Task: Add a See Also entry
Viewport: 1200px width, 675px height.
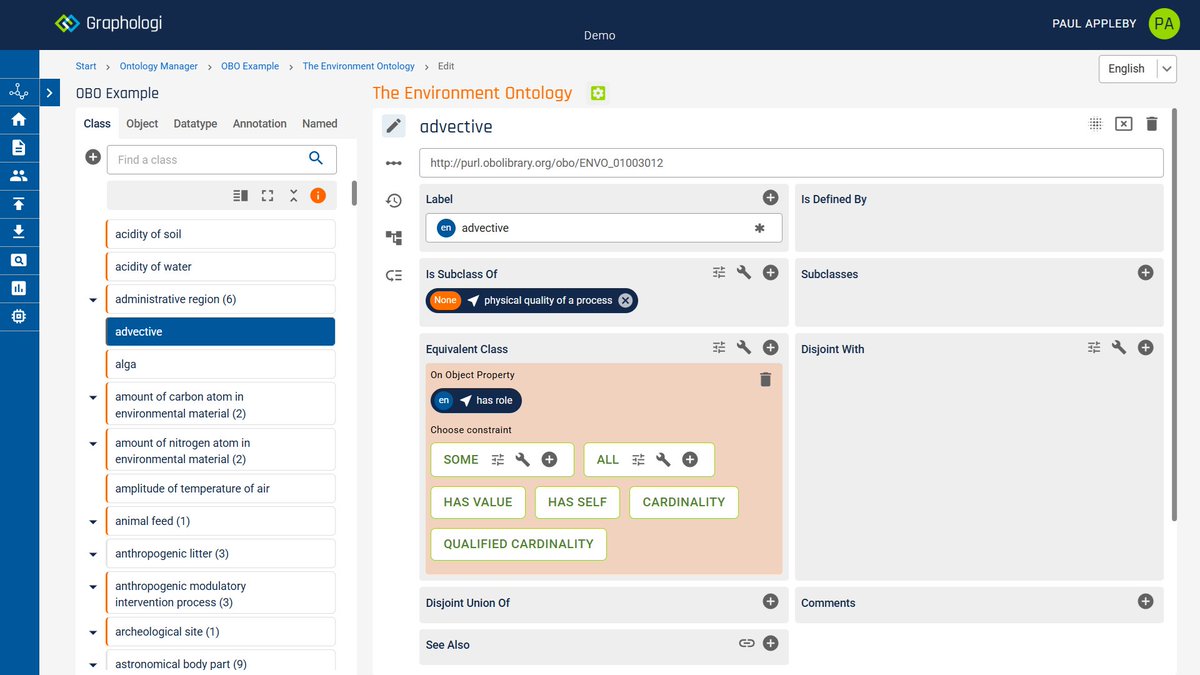Action: pyautogui.click(x=770, y=643)
